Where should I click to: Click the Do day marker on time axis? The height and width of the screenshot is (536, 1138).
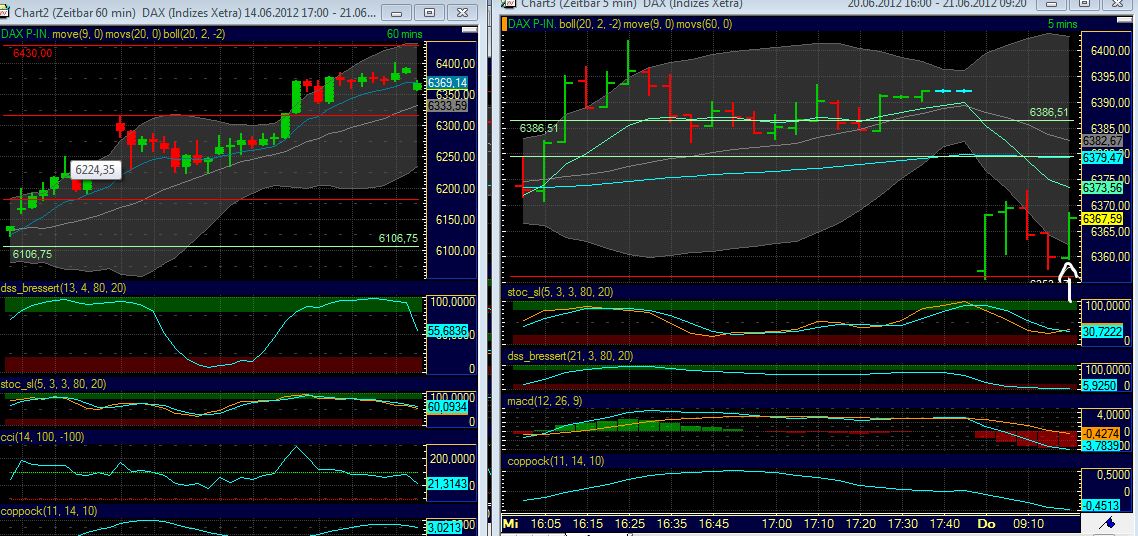click(986, 522)
